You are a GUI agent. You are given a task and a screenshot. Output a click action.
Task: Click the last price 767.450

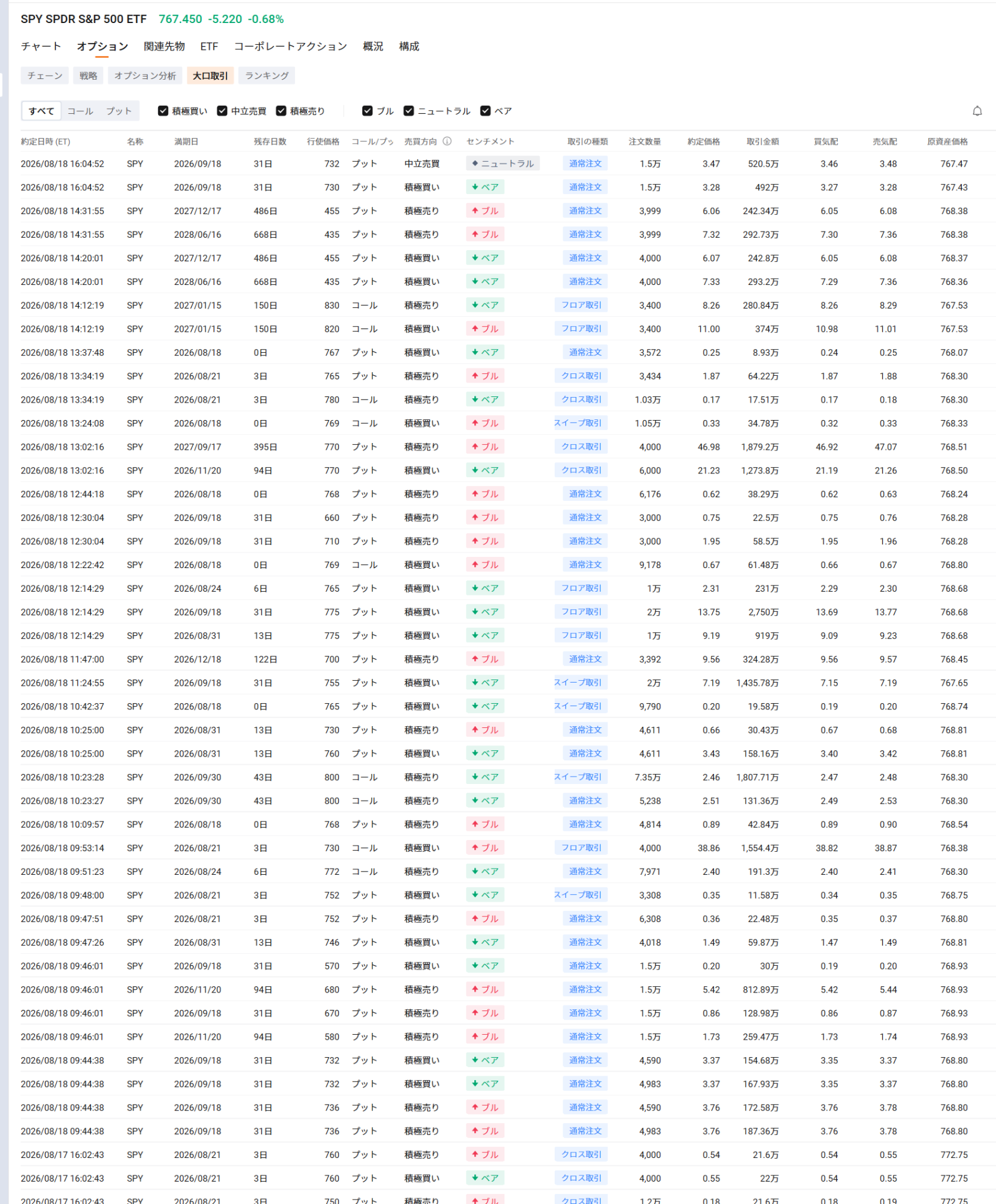click(181, 19)
